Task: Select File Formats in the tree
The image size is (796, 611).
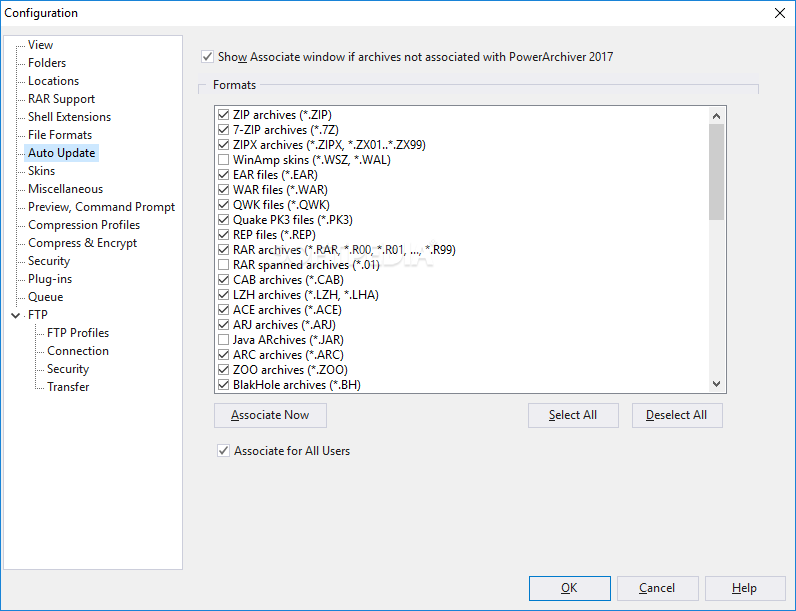Action: pyautogui.click(x=60, y=135)
